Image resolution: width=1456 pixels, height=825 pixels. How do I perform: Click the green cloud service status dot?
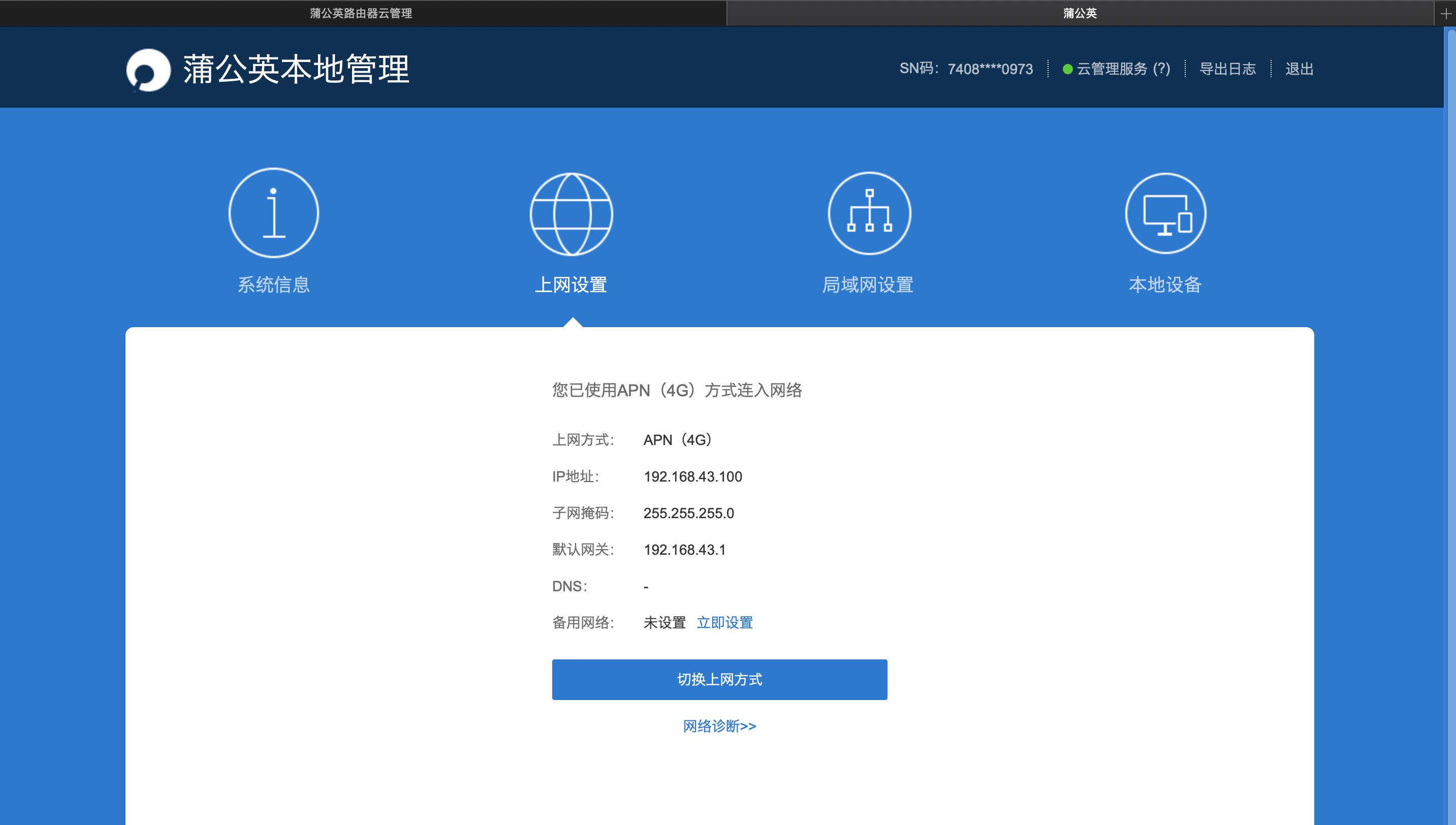pyautogui.click(x=1067, y=69)
